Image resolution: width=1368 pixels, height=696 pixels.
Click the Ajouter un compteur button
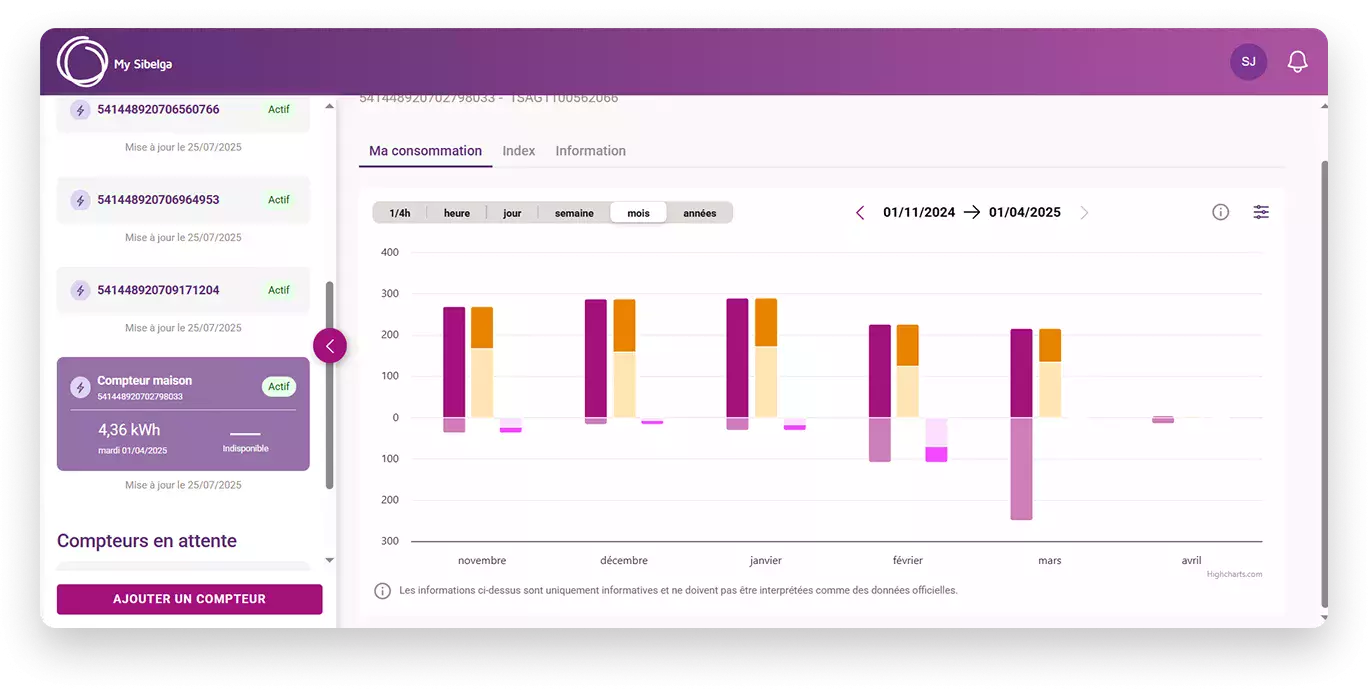coord(189,599)
